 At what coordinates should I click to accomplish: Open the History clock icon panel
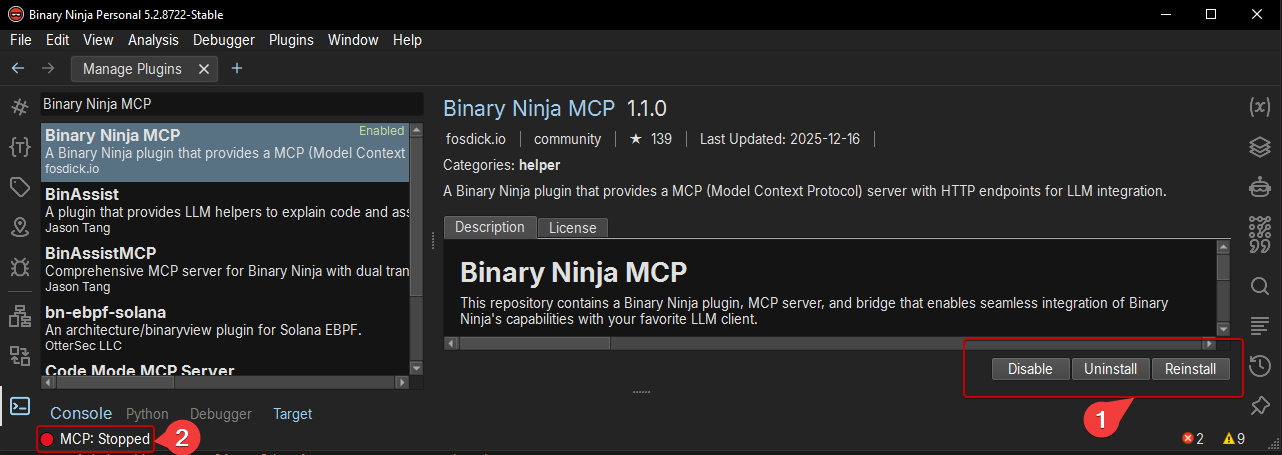(1260, 365)
